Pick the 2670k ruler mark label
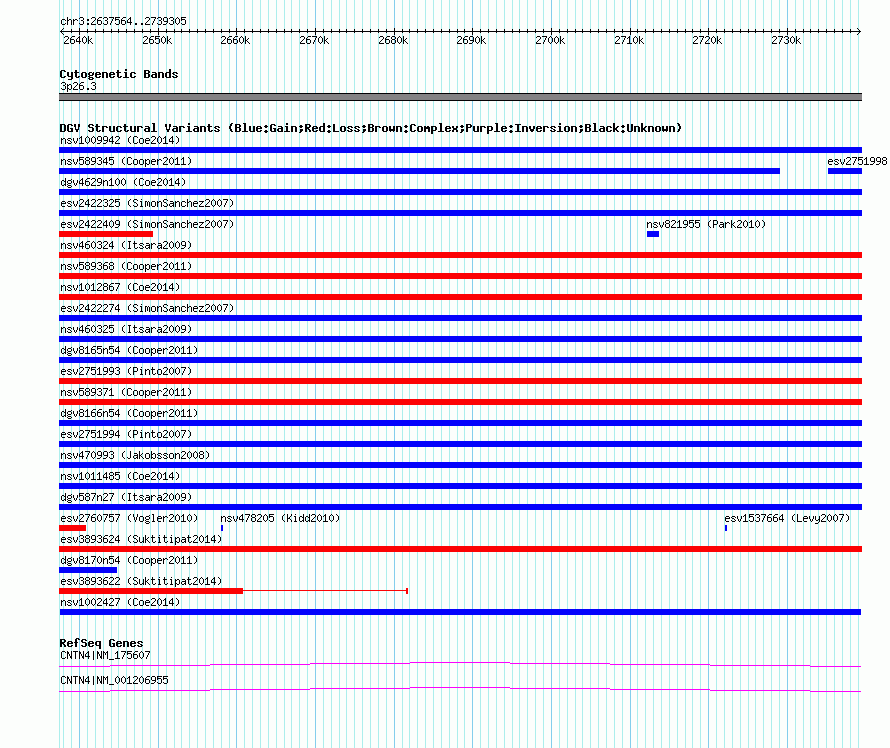 (314, 40)
